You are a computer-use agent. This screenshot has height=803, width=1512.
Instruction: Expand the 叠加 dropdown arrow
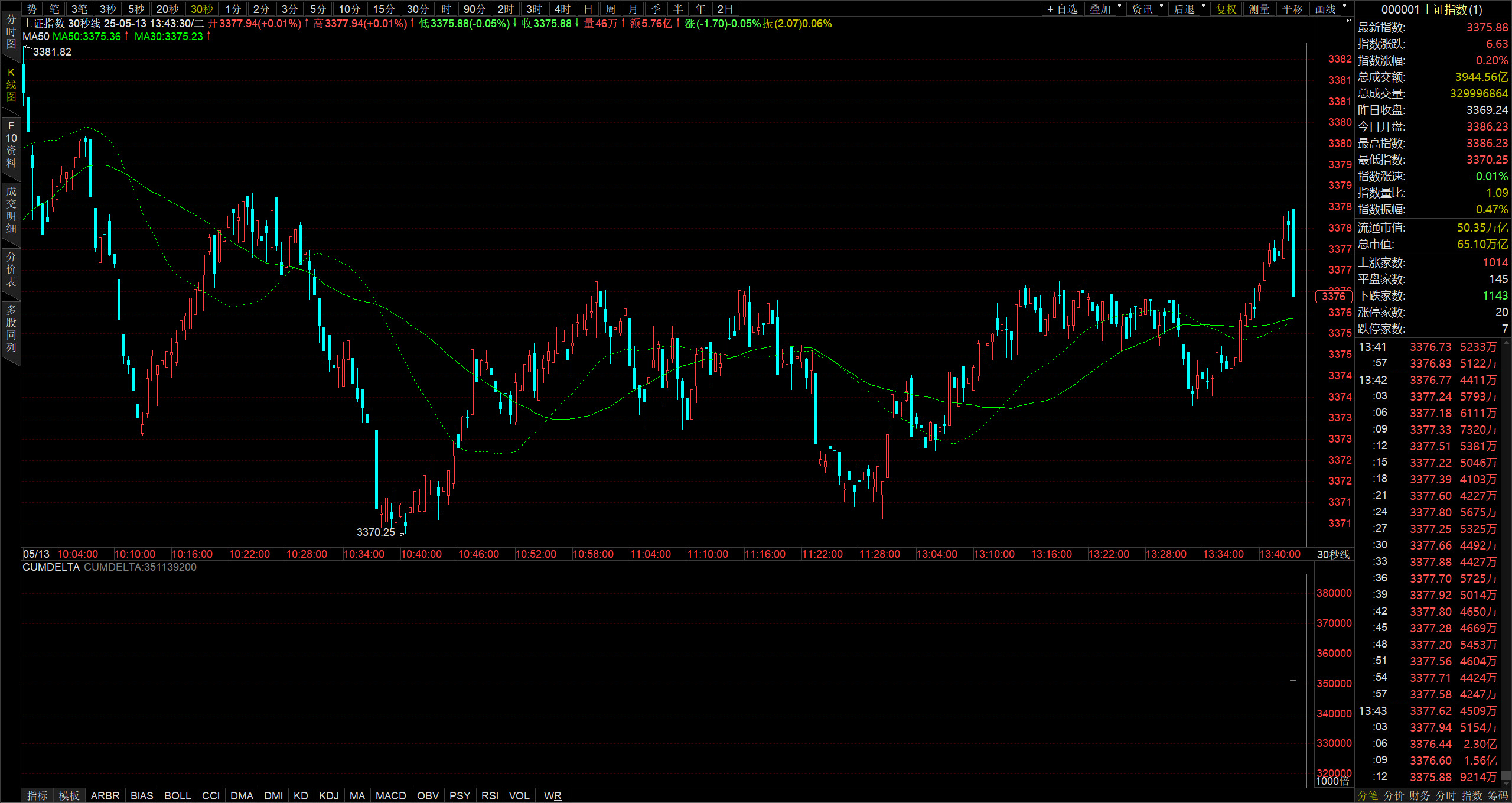[x=1120, y=6]
